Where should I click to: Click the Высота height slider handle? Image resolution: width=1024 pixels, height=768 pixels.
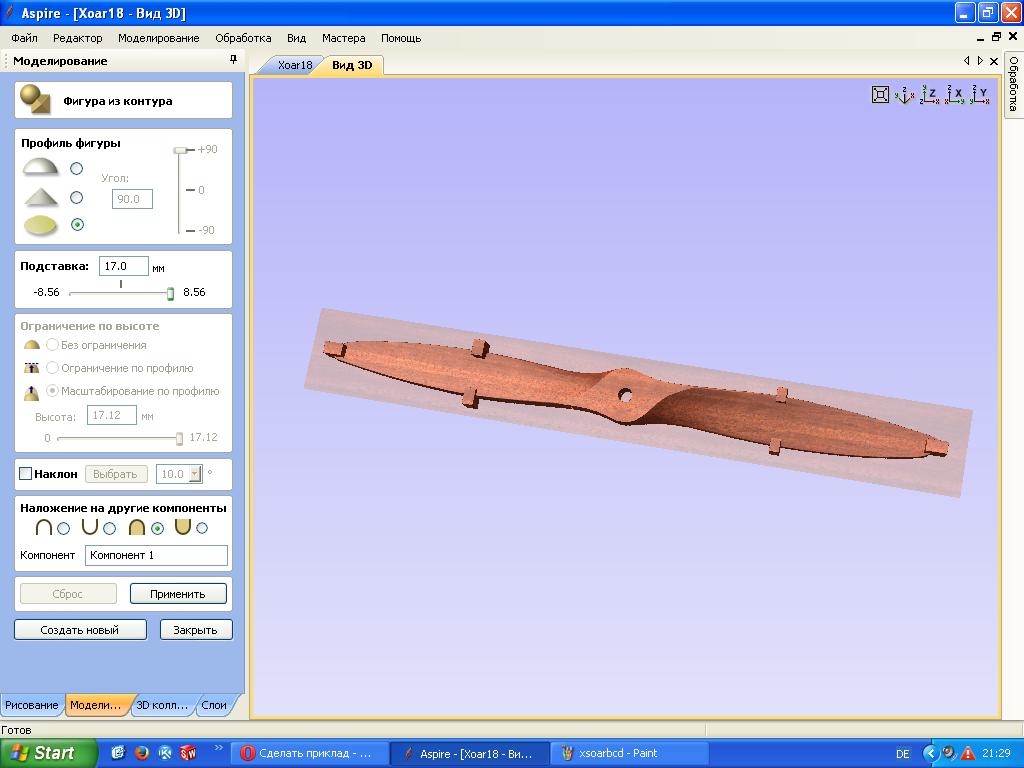tap(180, 439)
